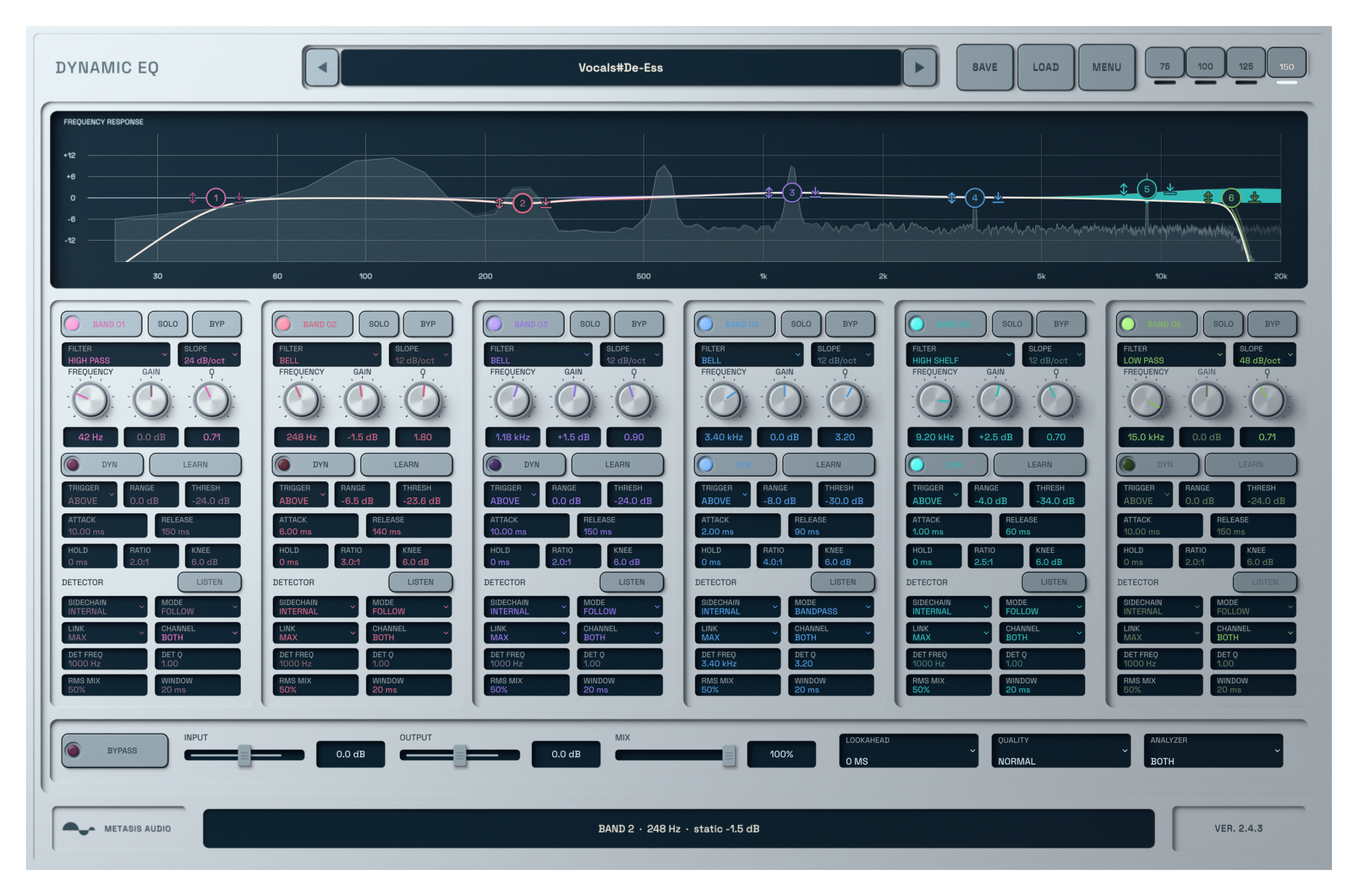Viewport: 1358px width, 896px height.
Task: Open the Lookahead dropdown
Action: (908, 750)
